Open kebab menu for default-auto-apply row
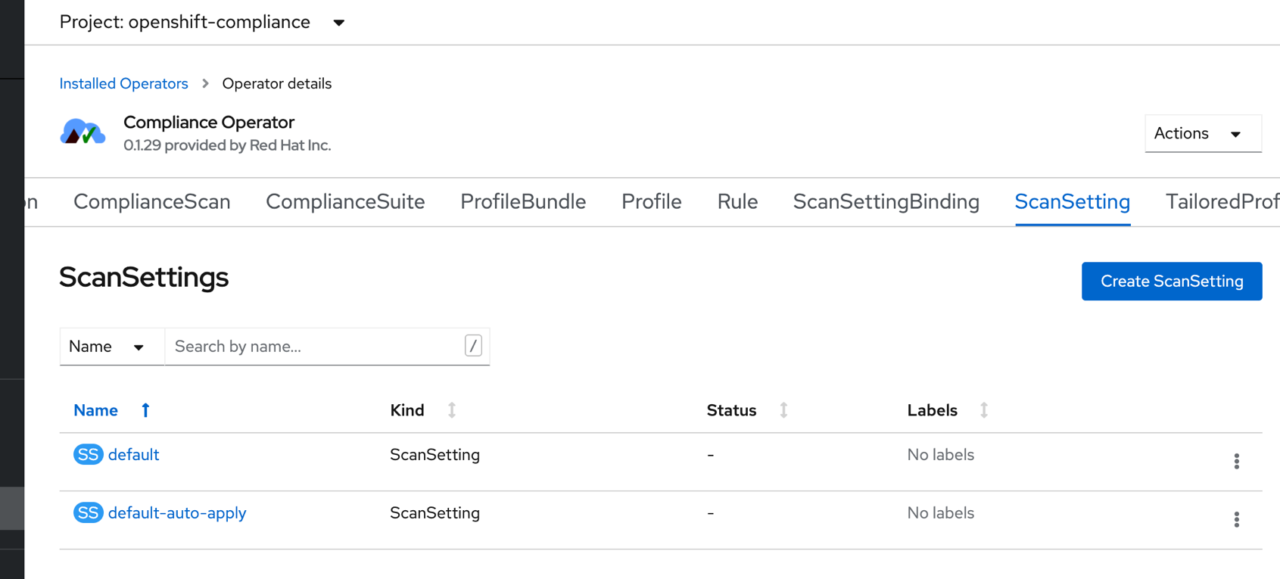This screenshot has height=579, width=1280. [1236, 519]
